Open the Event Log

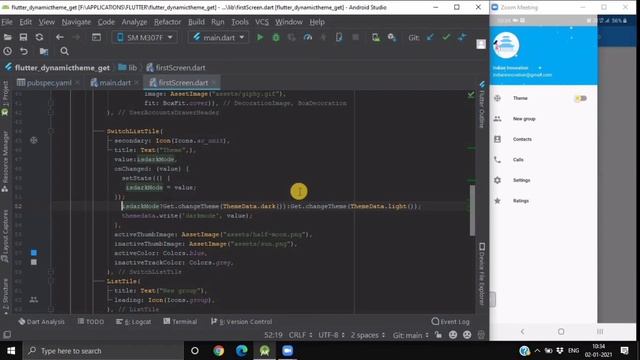(451, 322)
